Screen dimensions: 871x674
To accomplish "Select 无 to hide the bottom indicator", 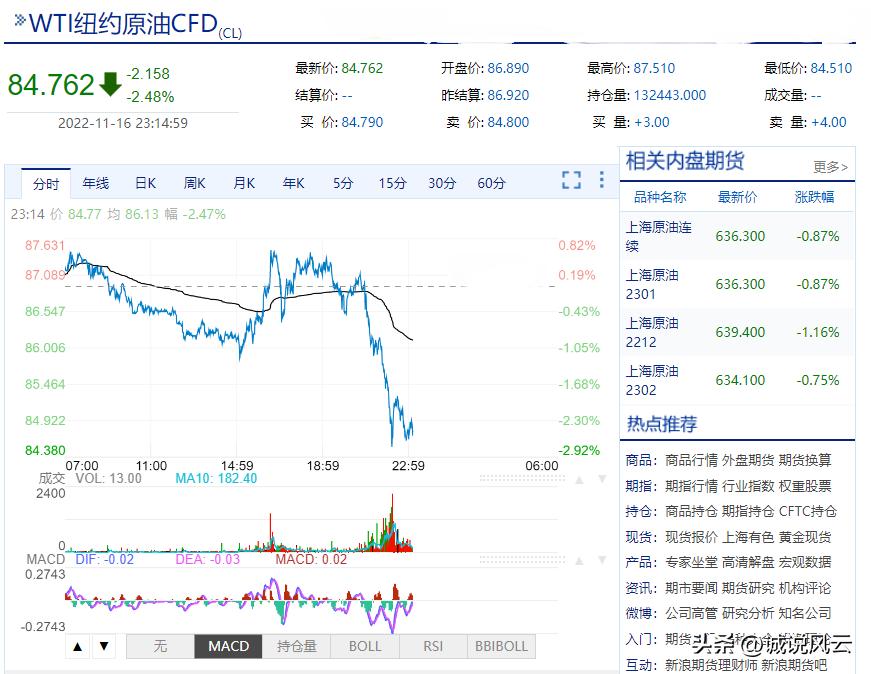I will [160, 646].
